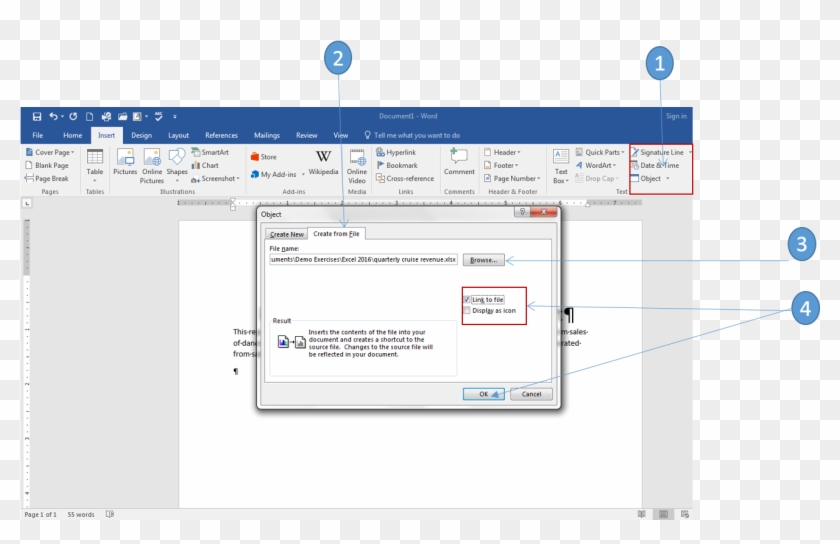Click the Undo arrow icon

[x=54, y=116]
